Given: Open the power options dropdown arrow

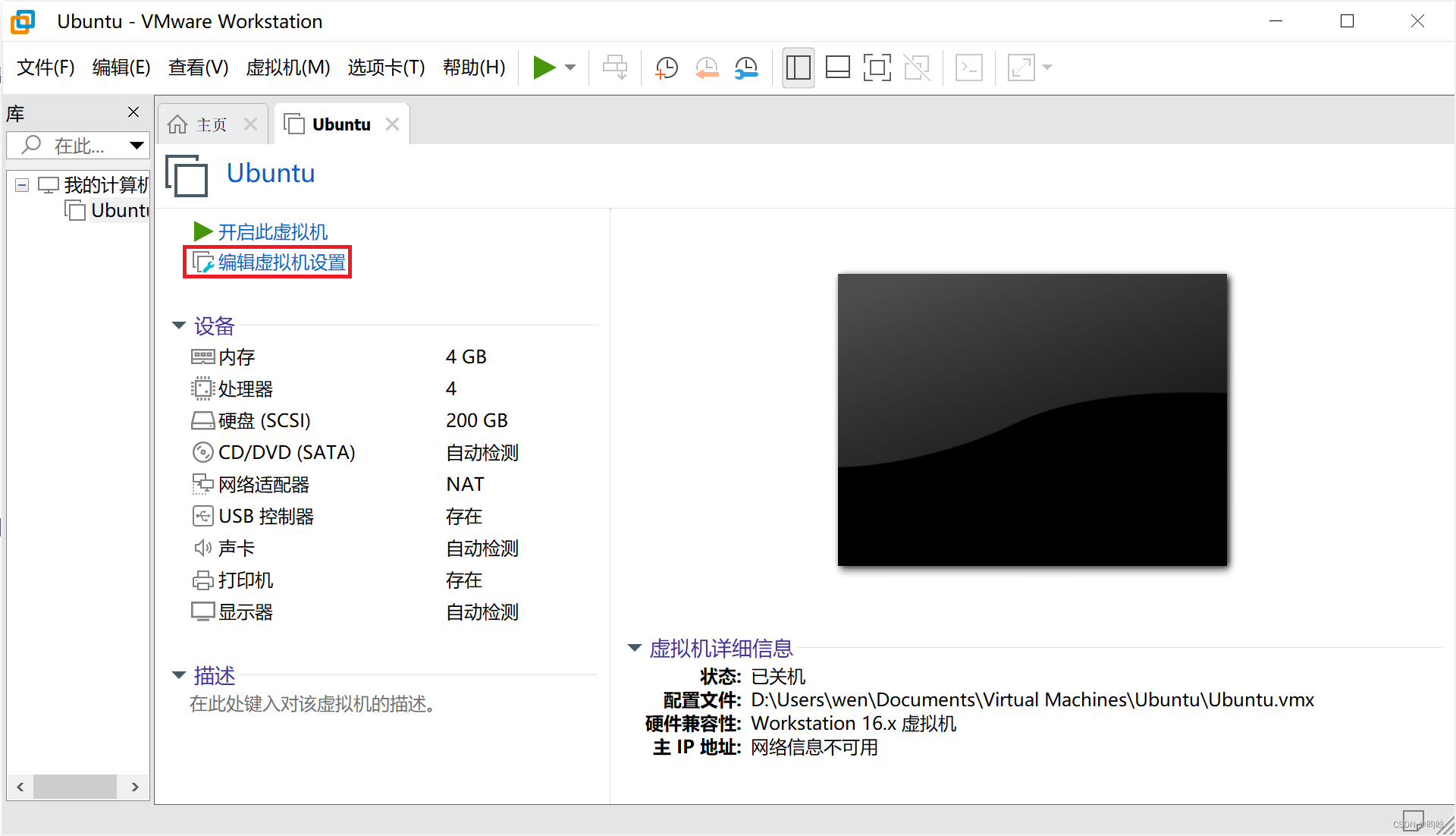Looking at the screenshot, I should (x=570, y=68).
